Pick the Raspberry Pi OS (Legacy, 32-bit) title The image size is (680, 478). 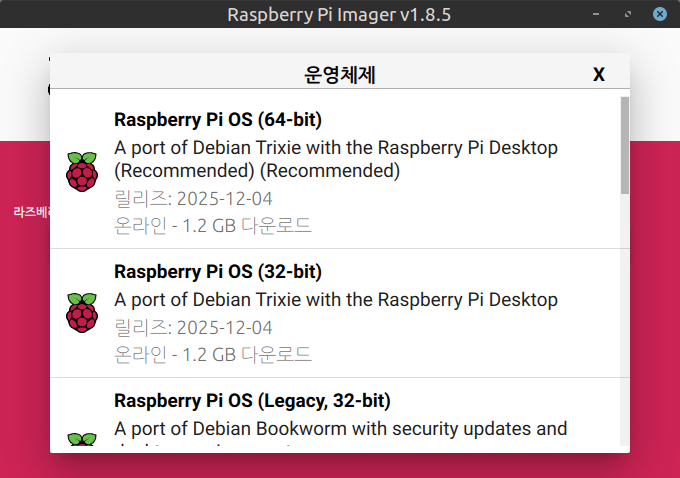coord(252,401)
